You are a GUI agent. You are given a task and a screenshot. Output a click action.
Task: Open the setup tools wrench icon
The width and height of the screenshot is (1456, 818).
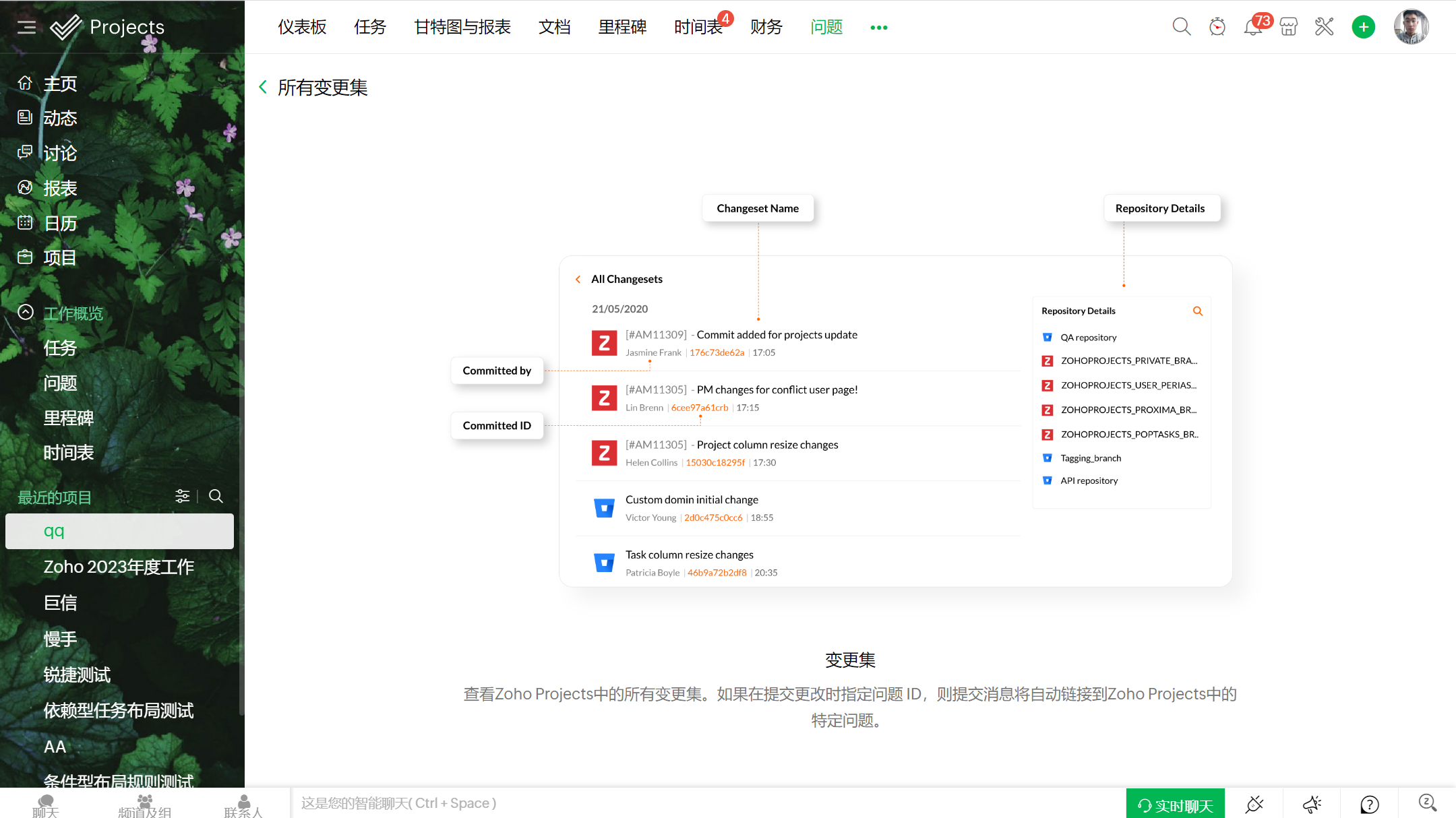[x=1324, y=27]
